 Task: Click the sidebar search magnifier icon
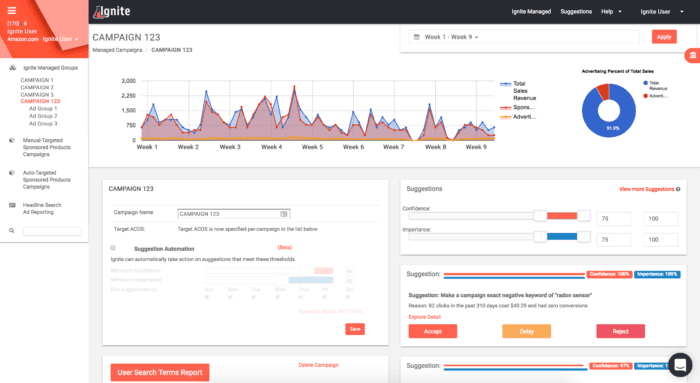point(12,231)
